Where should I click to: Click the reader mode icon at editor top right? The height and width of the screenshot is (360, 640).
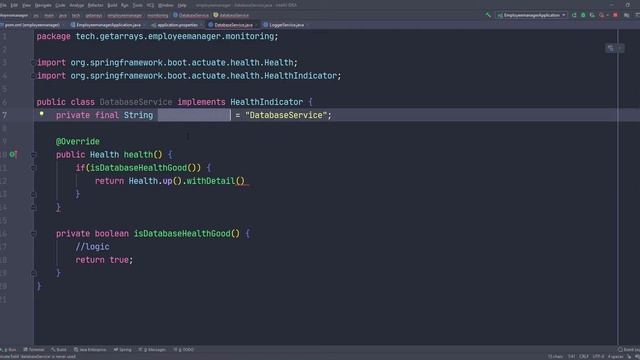click(x=611, y=48)
